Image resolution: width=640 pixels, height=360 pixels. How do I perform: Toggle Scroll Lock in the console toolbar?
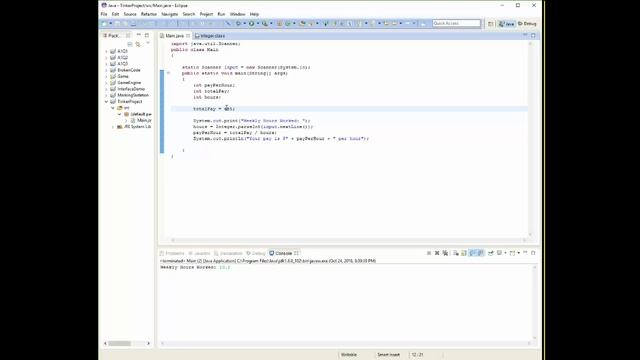(464, 253)
